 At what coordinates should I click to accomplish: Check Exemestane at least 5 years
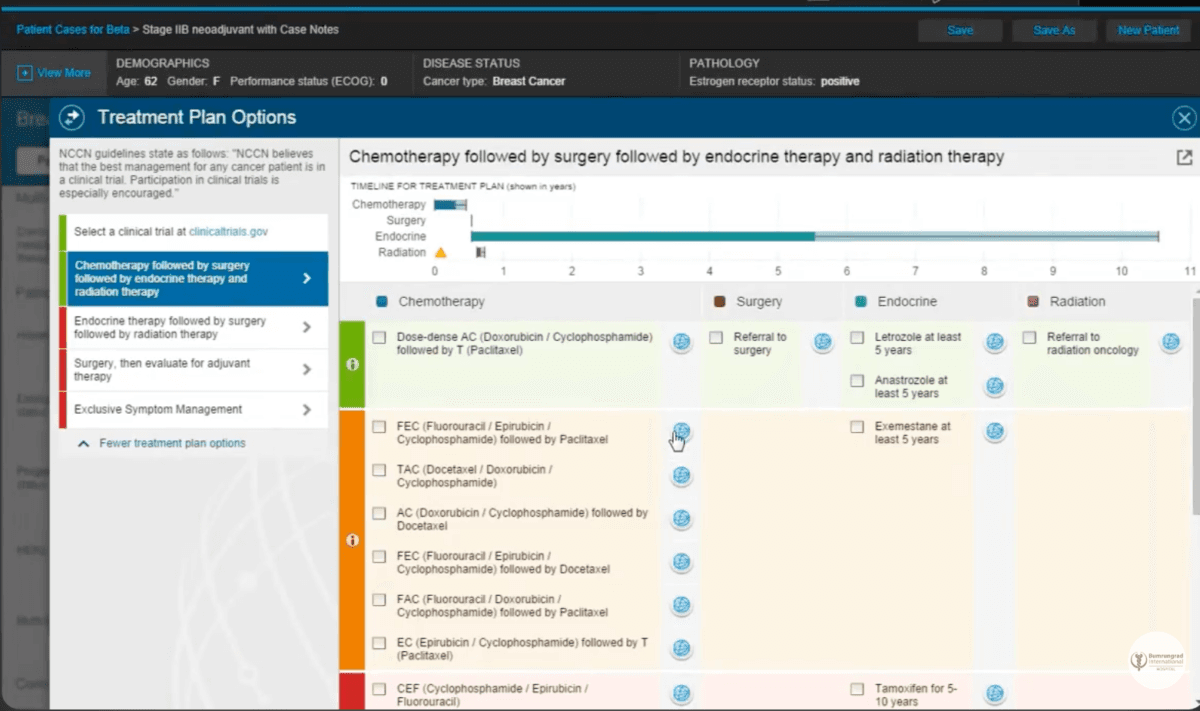tap(857, 427)
